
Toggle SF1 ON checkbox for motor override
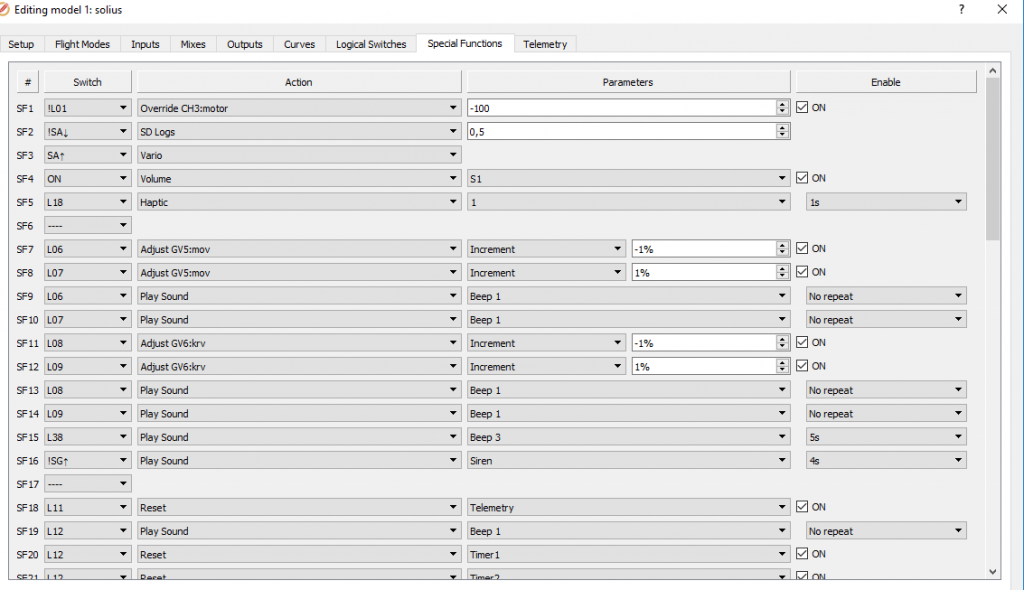pyautogui.click(x=802, y=108)
